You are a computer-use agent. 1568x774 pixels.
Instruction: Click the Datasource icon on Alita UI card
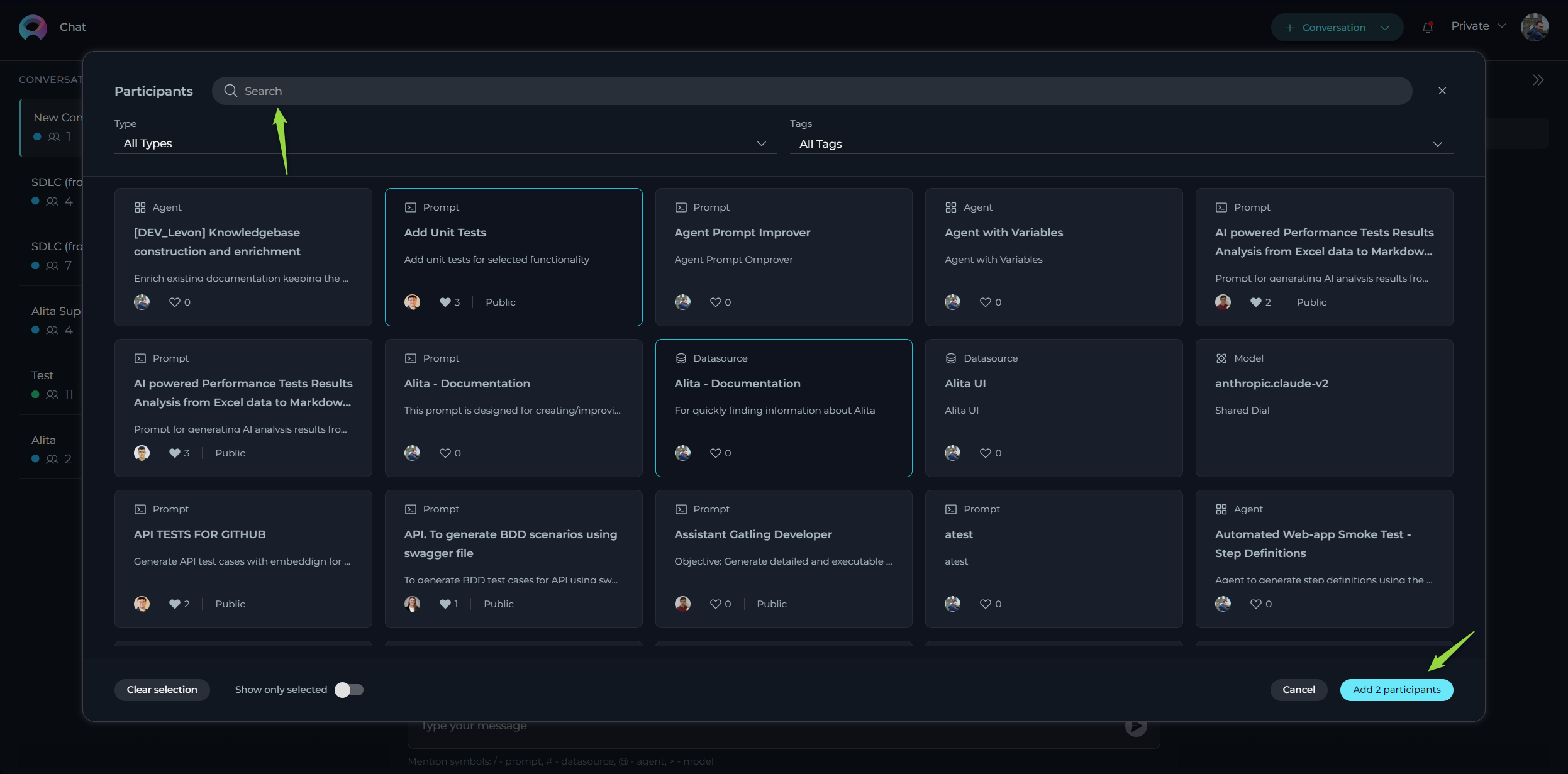951,358
